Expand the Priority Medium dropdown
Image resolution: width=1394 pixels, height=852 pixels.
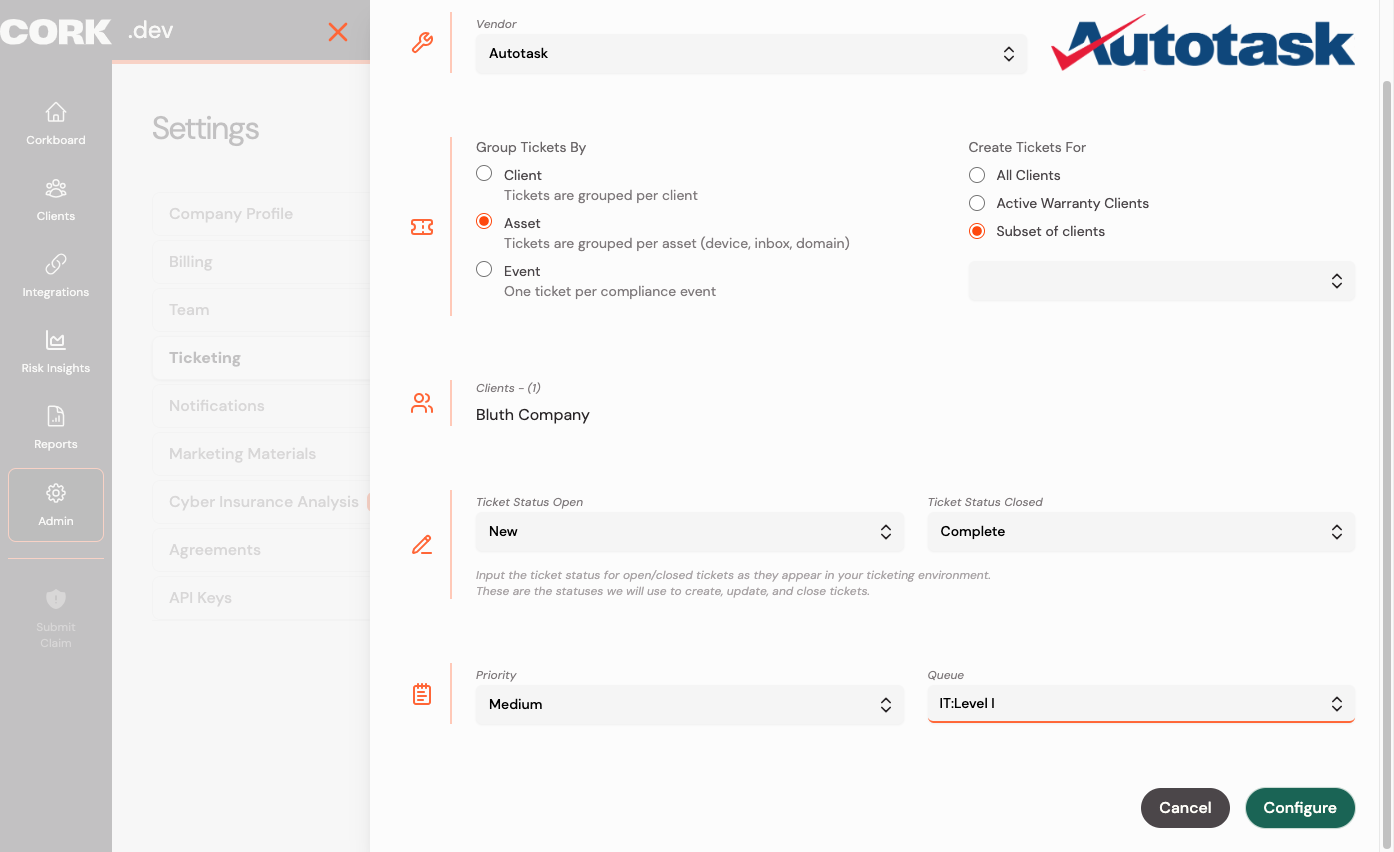click(x=690, y=705)
